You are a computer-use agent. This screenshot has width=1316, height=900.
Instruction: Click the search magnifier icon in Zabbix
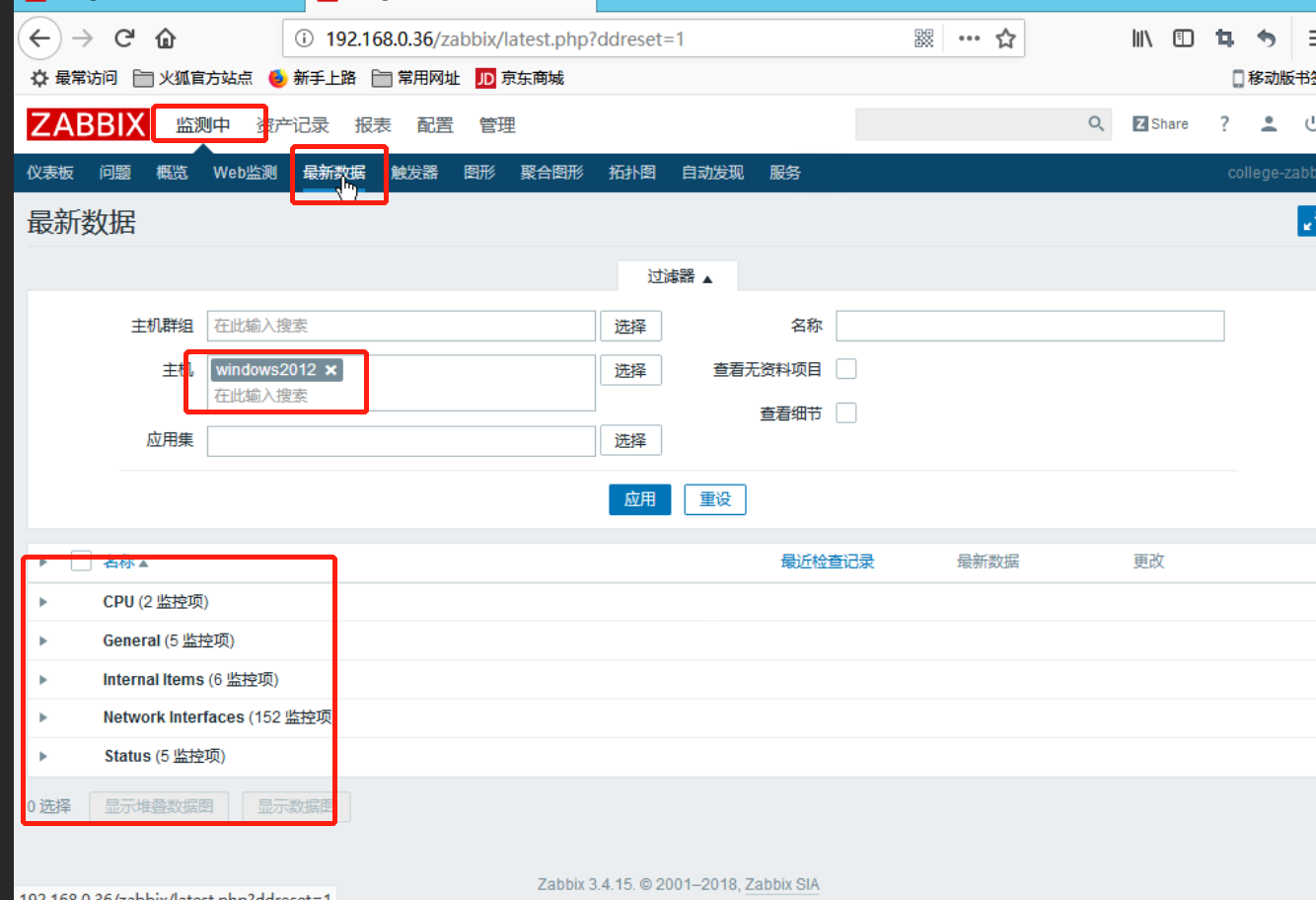[x=1096, y=123]
